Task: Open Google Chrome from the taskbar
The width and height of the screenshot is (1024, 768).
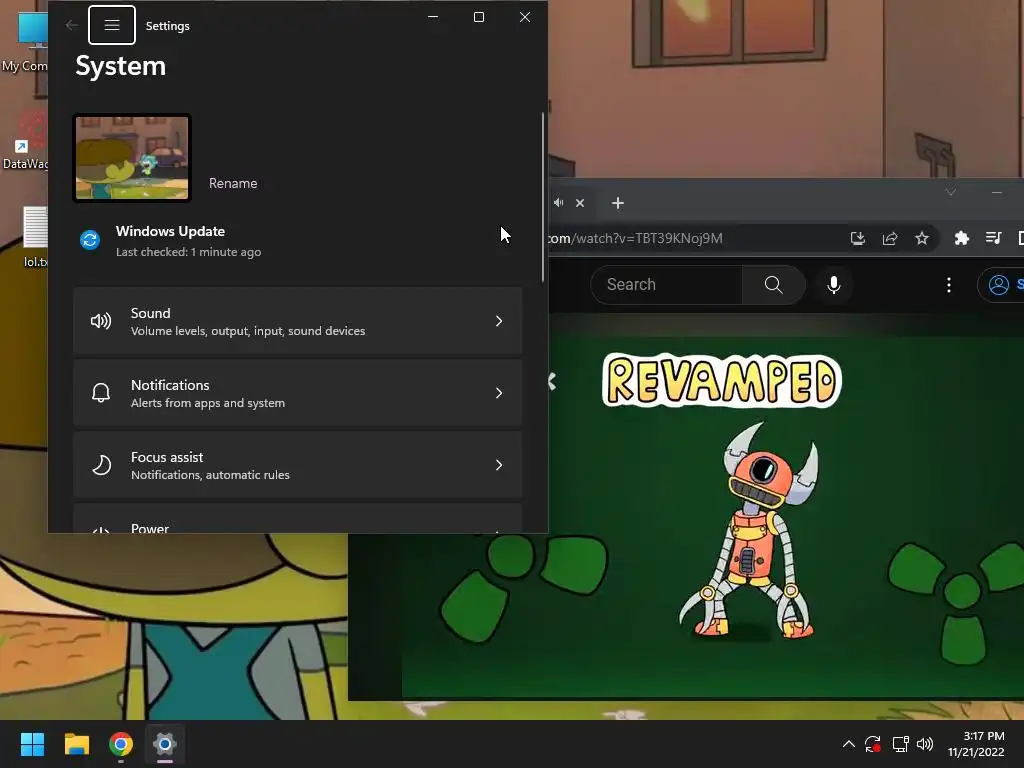Action: (x=121, y=744)
